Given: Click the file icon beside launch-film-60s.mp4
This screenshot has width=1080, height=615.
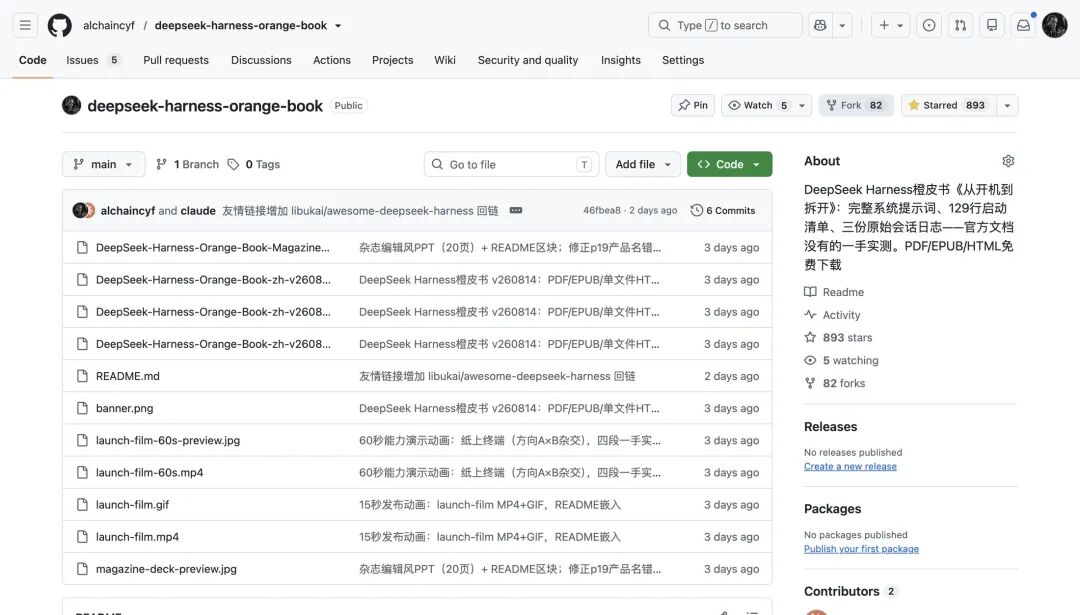Looking at the screenshot, I should (x=82, y=472).
